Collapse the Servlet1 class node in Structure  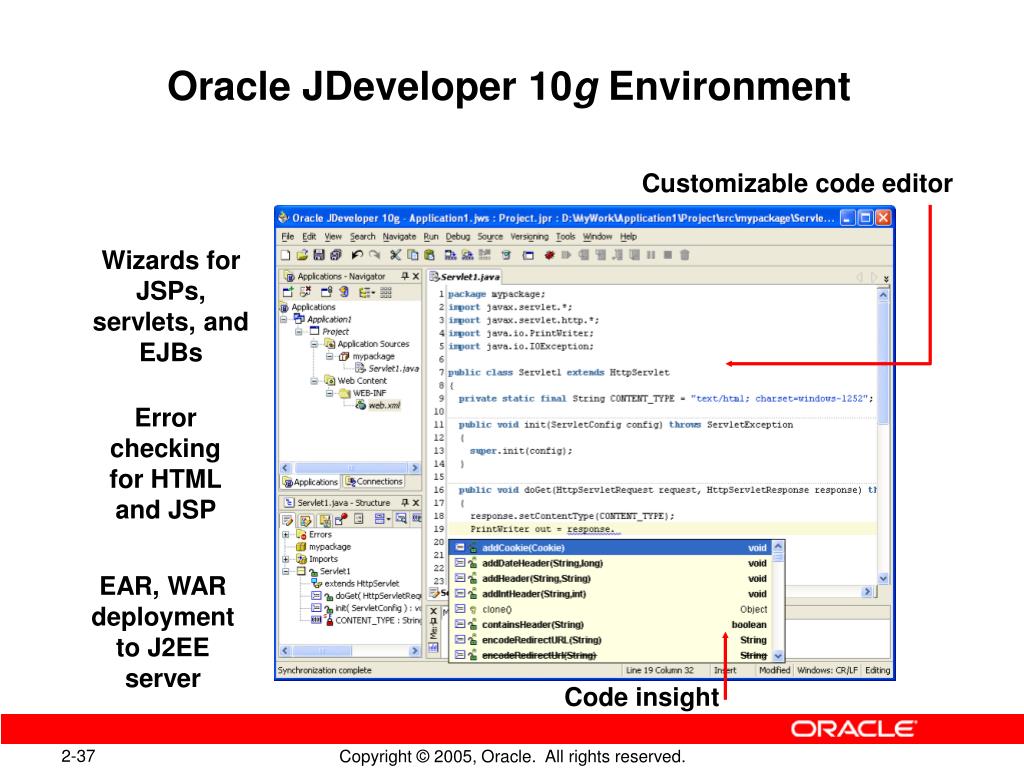(x=285, y=571)
